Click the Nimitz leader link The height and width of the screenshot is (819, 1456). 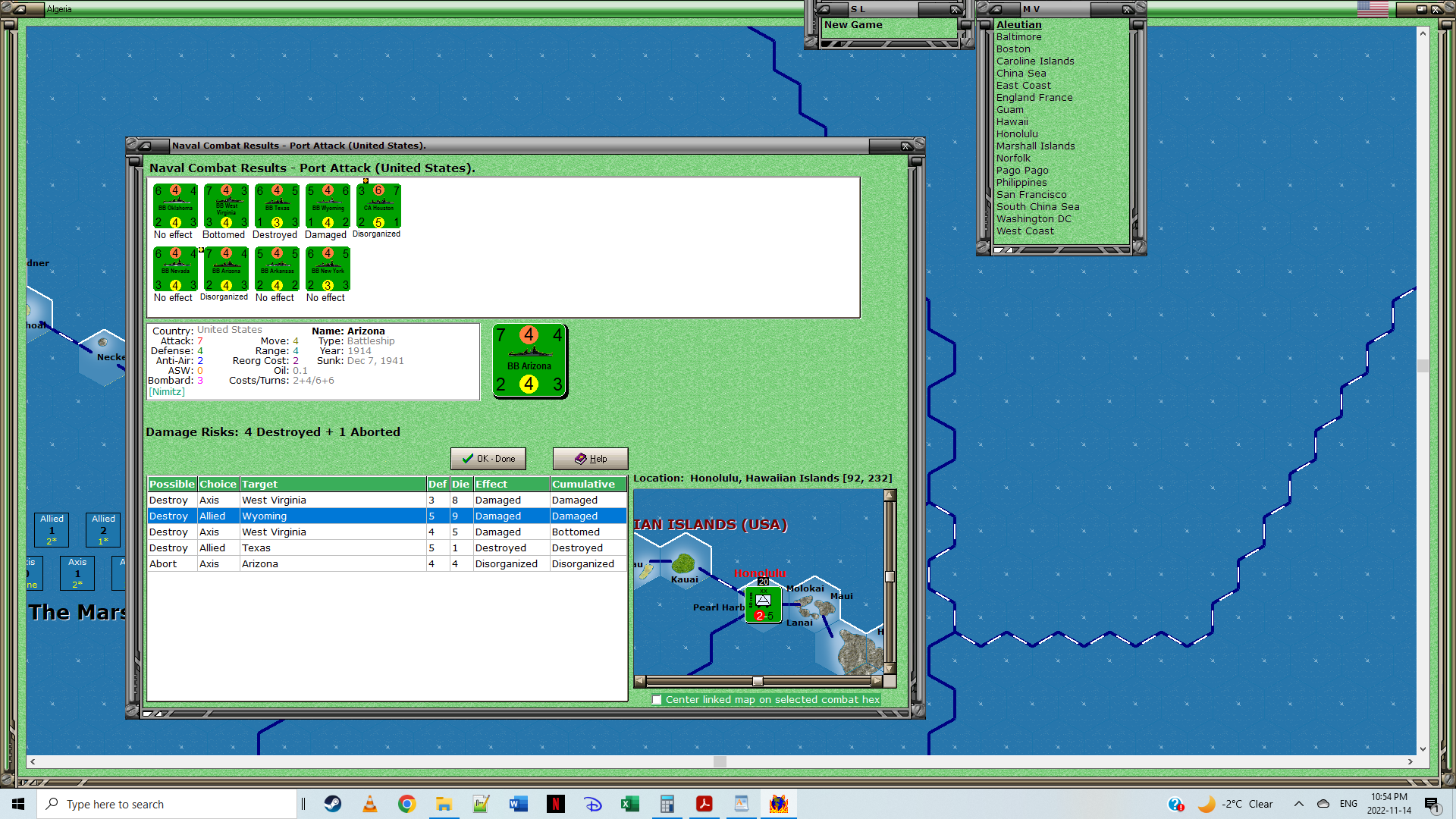[167, 392]
